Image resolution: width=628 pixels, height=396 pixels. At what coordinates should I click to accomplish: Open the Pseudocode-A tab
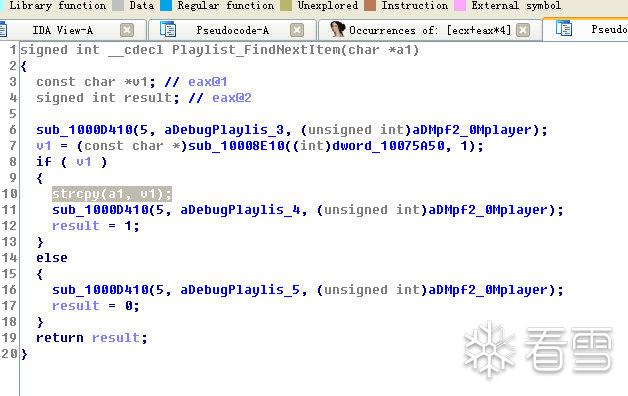tap(232, 30)
